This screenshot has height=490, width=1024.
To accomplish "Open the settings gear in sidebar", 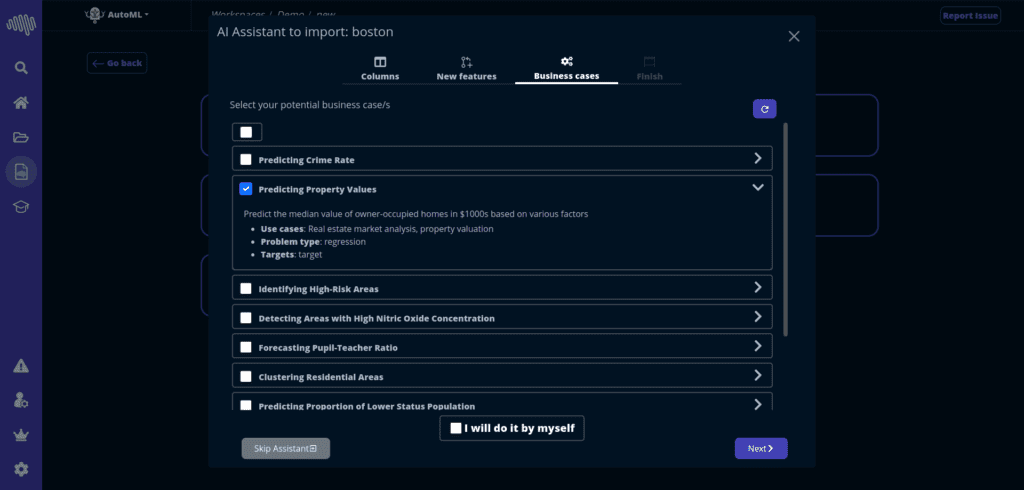I will [x=21, y=469].
